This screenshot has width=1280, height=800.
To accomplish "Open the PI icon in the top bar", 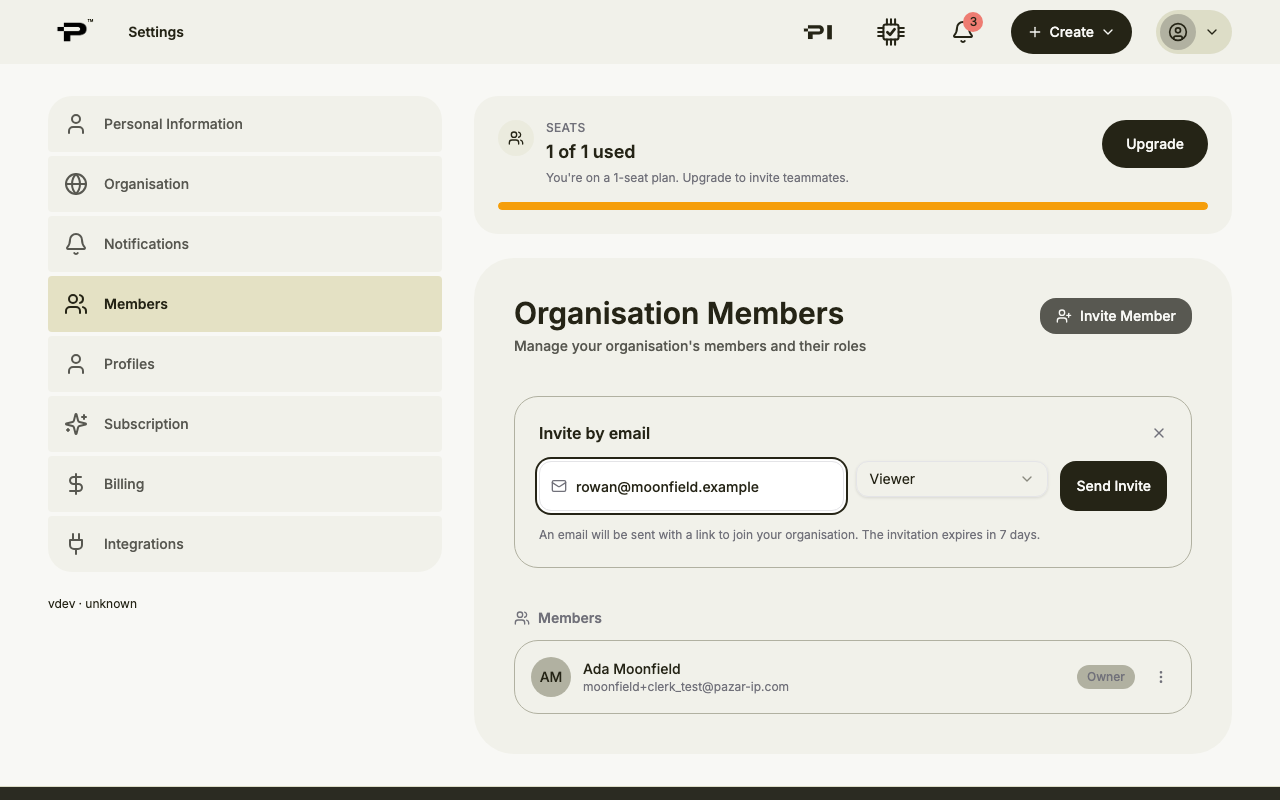I will 818,32.
